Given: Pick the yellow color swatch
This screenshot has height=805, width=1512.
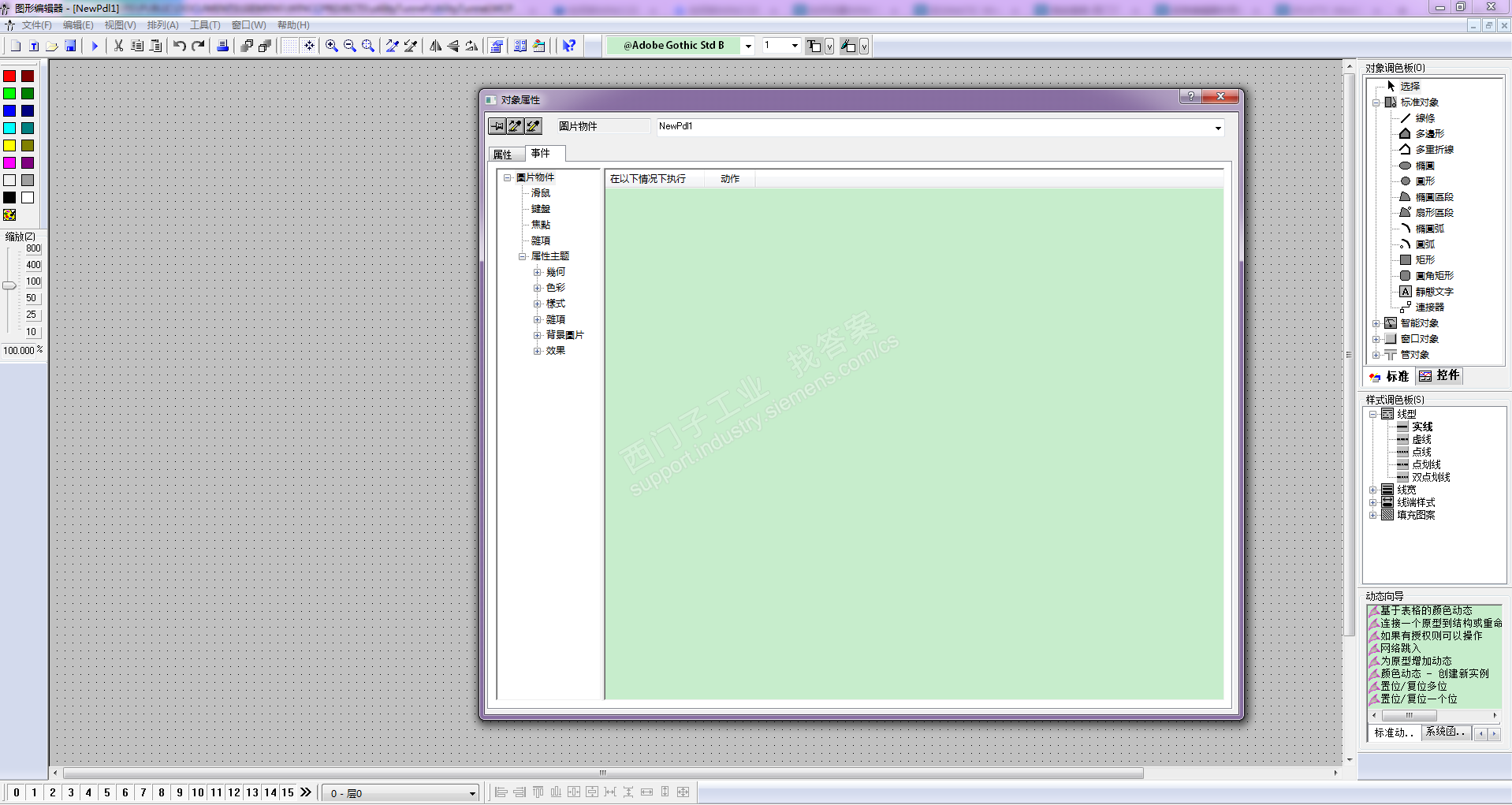Looking at the screenshot, I should coord(9,146).
